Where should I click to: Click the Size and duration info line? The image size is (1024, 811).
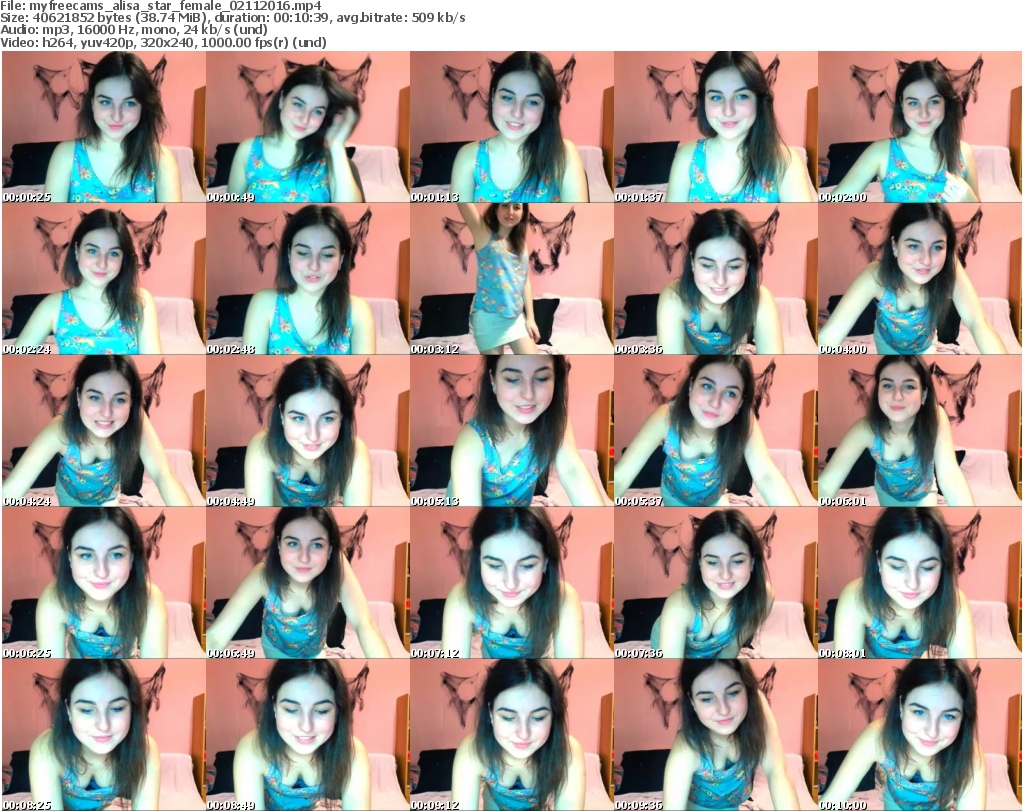[232, 18]
